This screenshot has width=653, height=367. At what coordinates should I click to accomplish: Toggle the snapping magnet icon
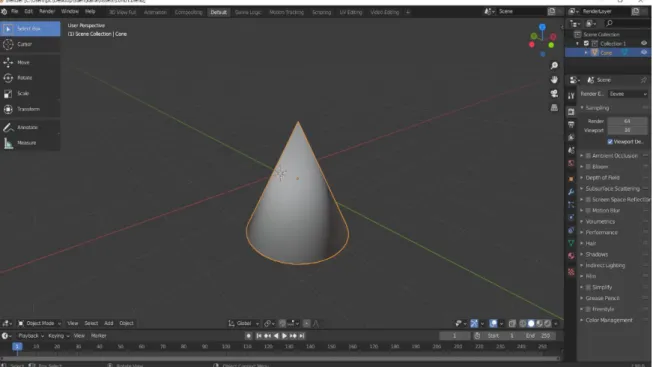[x=282, y=323]
